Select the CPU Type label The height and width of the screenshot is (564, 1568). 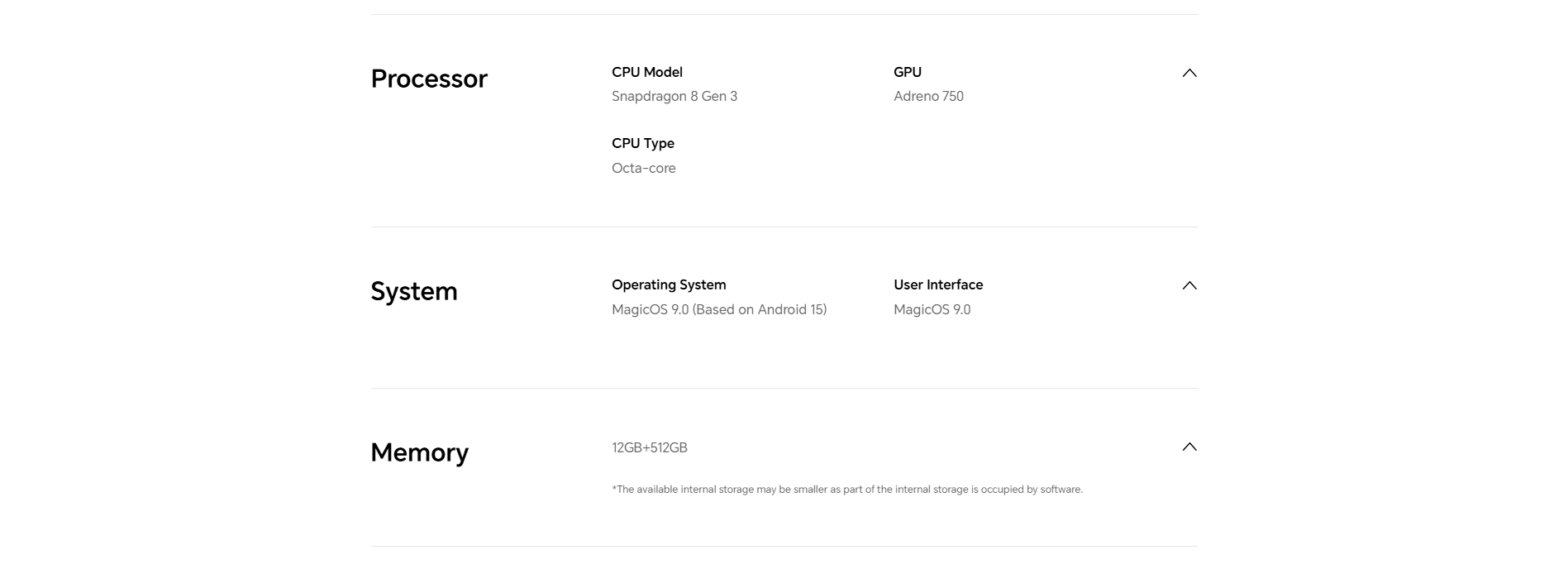(643, 143)
